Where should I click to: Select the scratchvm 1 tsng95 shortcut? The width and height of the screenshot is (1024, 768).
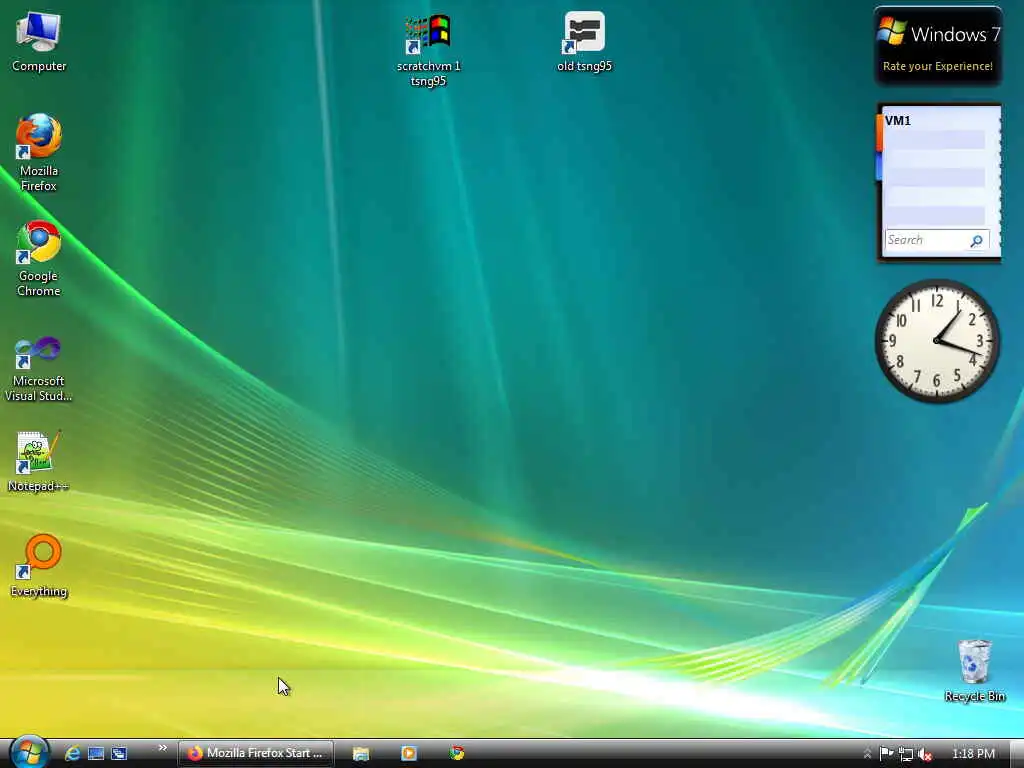[428, 50]
